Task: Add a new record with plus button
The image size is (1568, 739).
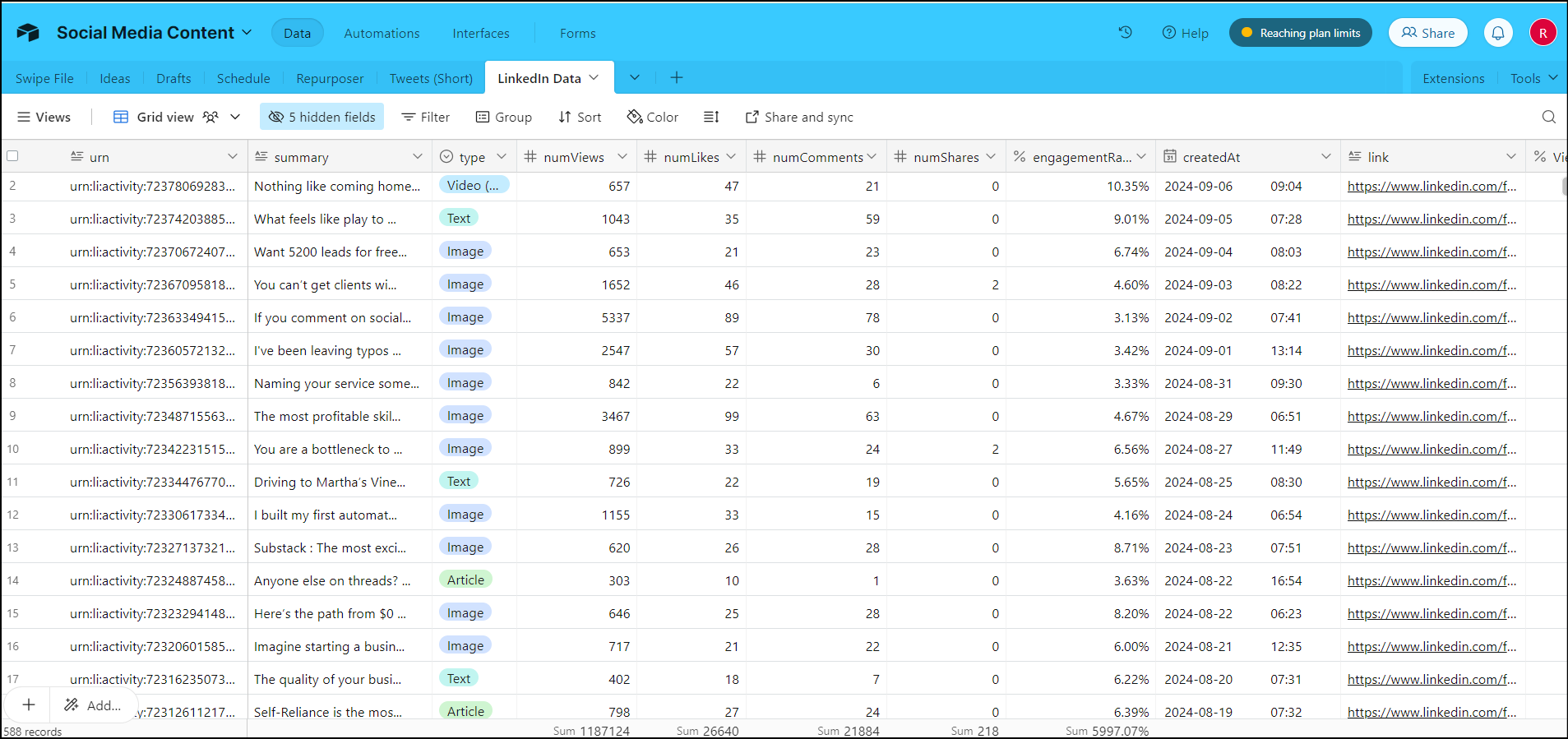Action: click(x=29, y=704)
